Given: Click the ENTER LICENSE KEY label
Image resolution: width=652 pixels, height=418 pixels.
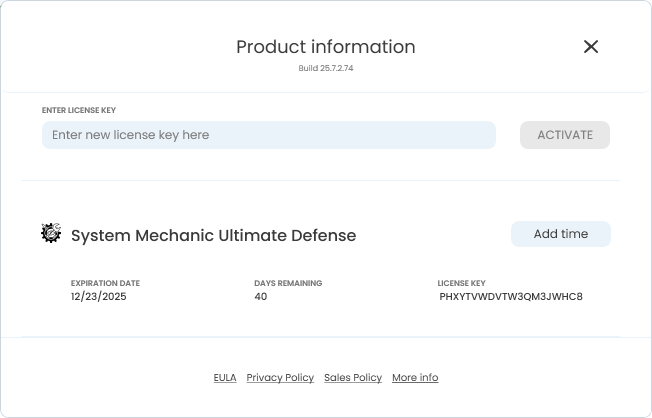Looking at the screenshot, I should [x=79, y=110].
